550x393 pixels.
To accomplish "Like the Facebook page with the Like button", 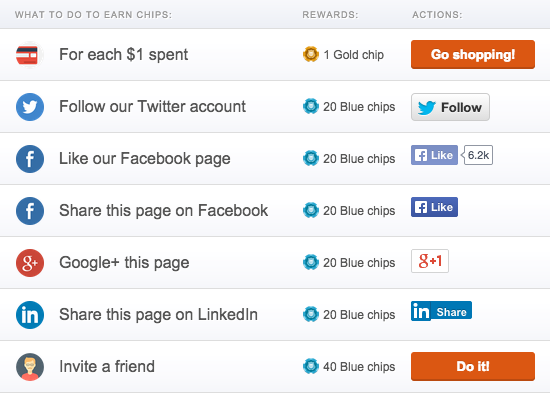I will pos(434,155).
